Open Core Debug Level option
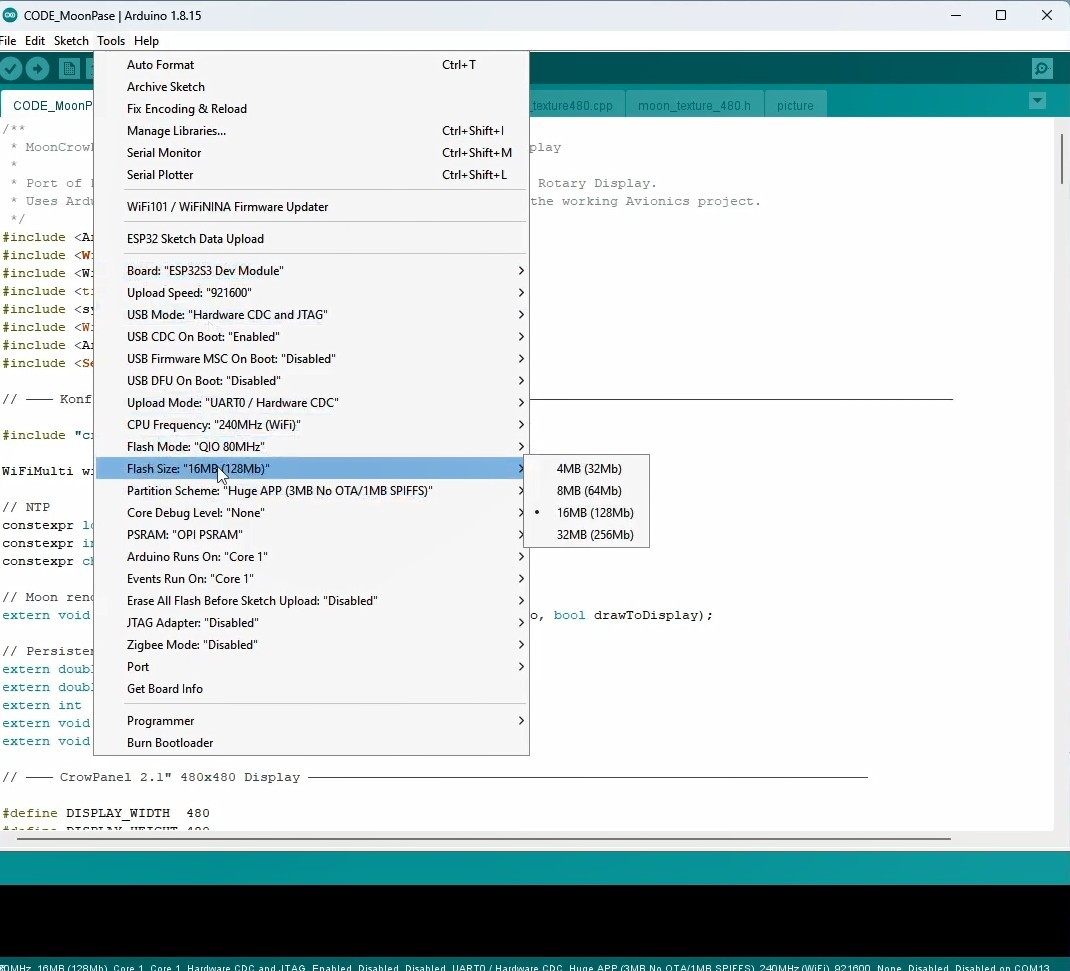 (312, 512)
